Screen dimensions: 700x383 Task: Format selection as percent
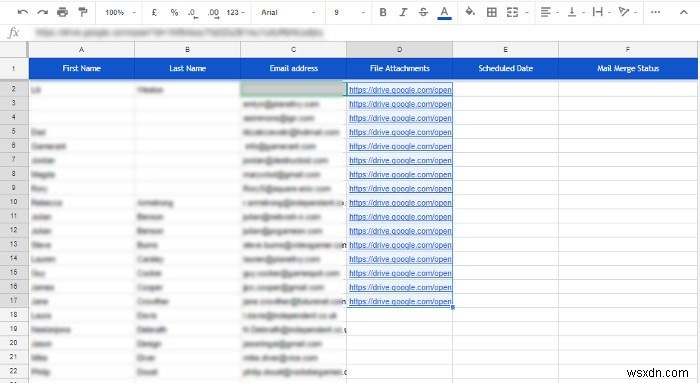(x=174, y=12)
